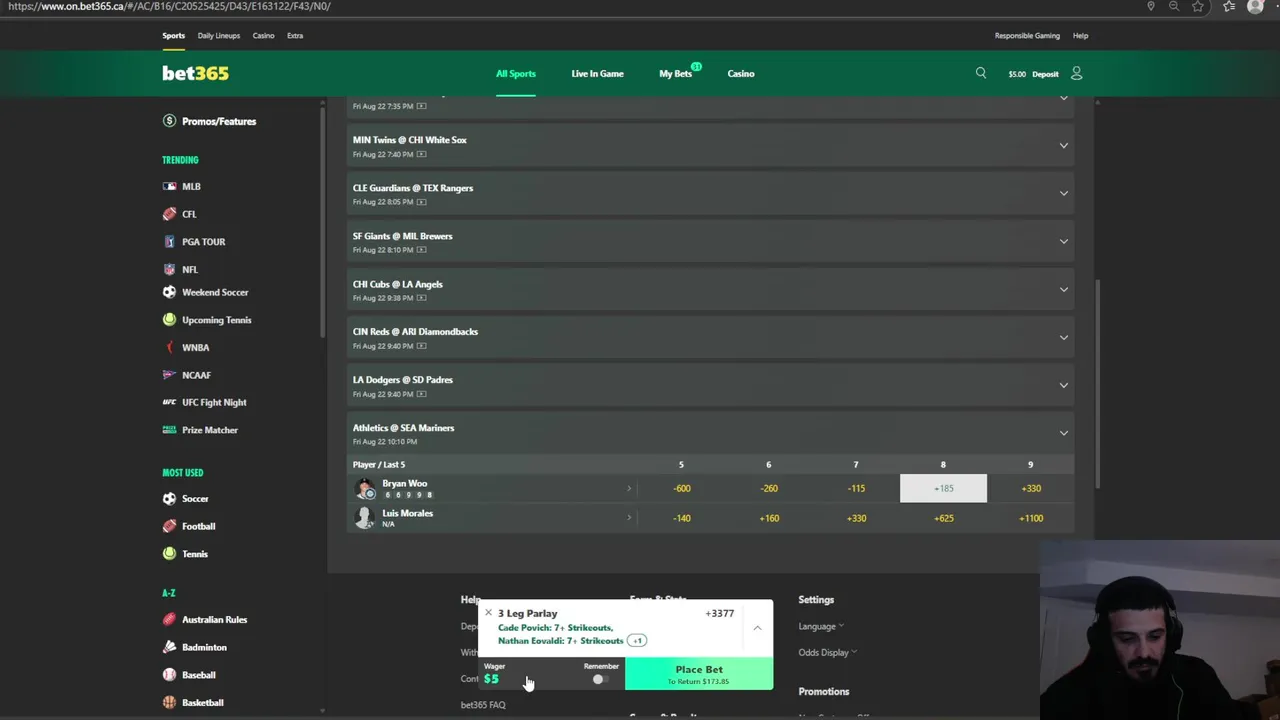Expand MIN Twins @ CHI White Sox

tap(710, 146)
